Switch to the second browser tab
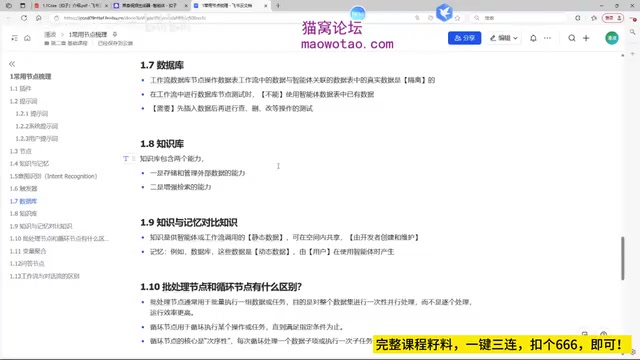This screenshot has width=640, height=360. pyautogui.click(x=150, y=6)
